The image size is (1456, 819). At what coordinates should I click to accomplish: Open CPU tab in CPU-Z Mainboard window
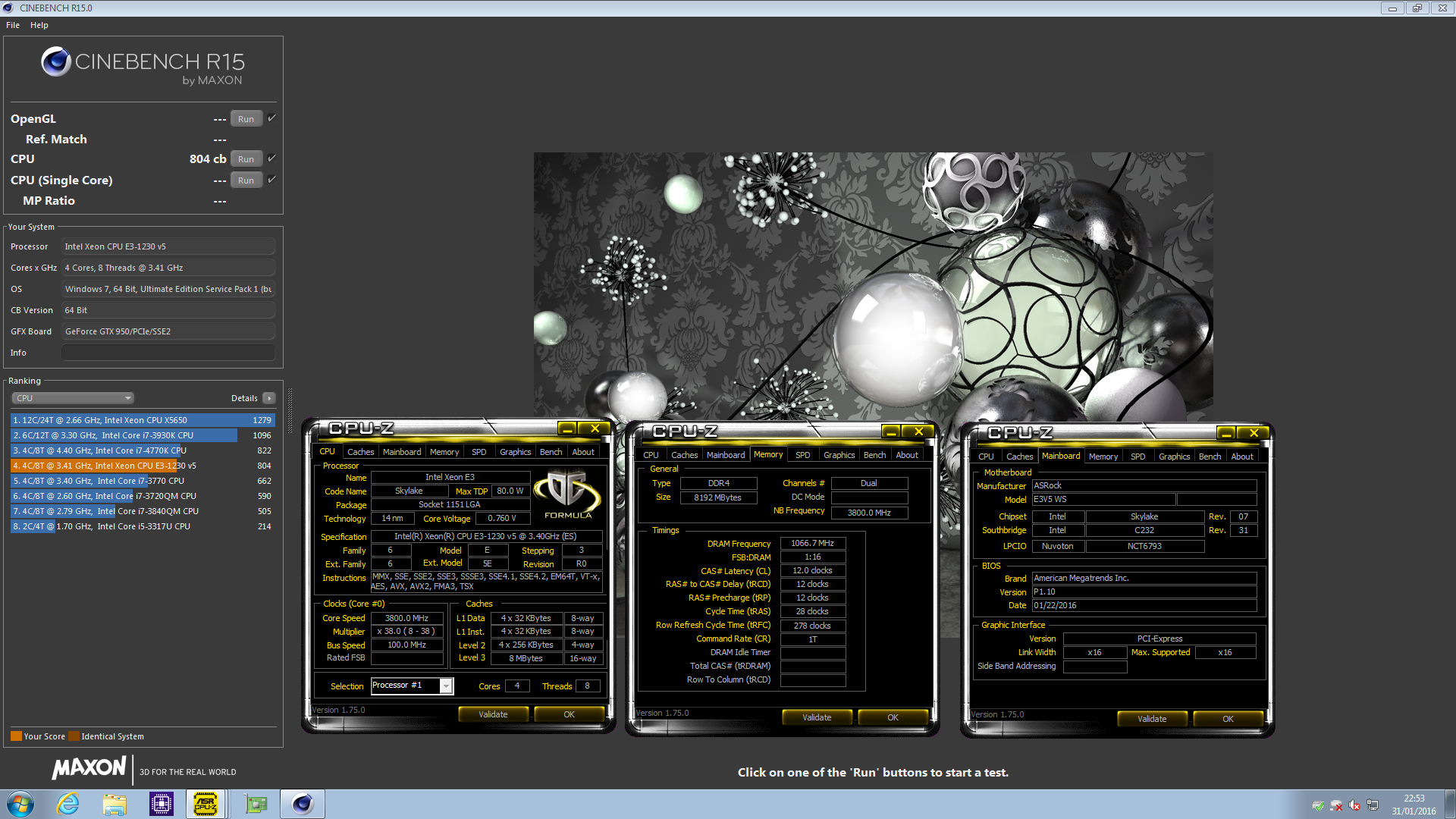pos(986,457)
